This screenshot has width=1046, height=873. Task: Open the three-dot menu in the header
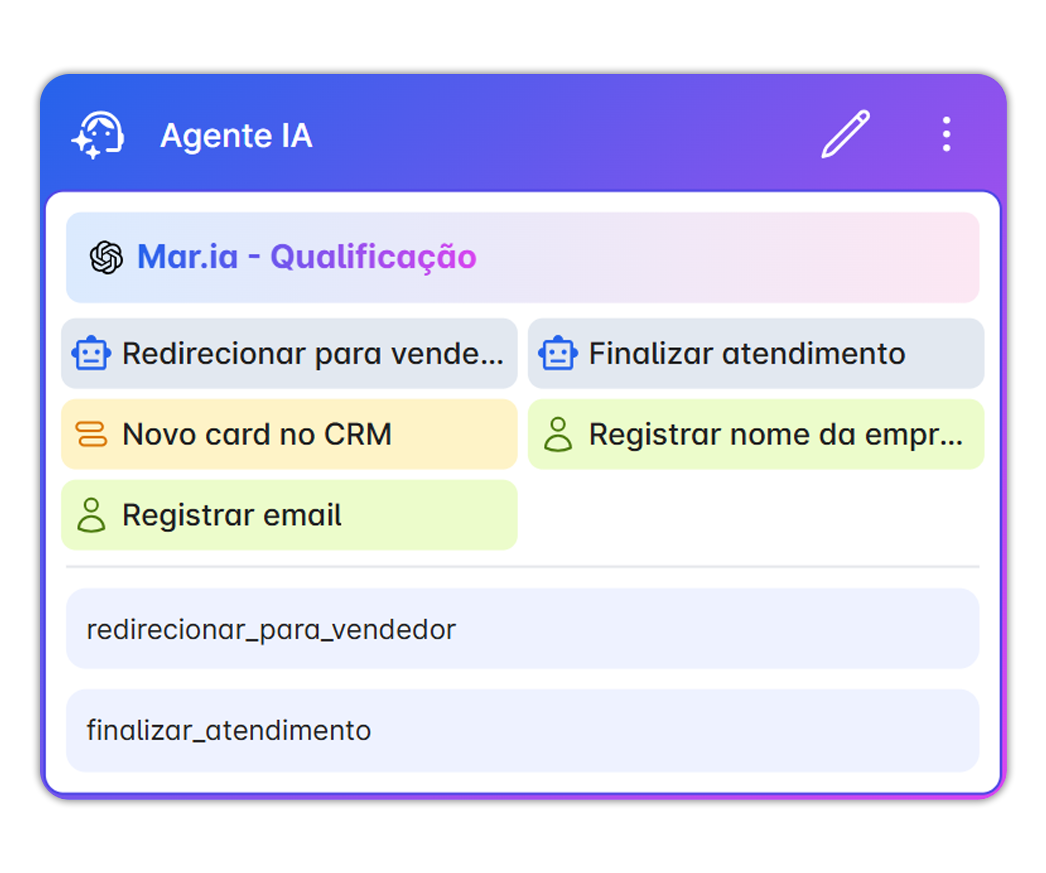coord(946,135)
